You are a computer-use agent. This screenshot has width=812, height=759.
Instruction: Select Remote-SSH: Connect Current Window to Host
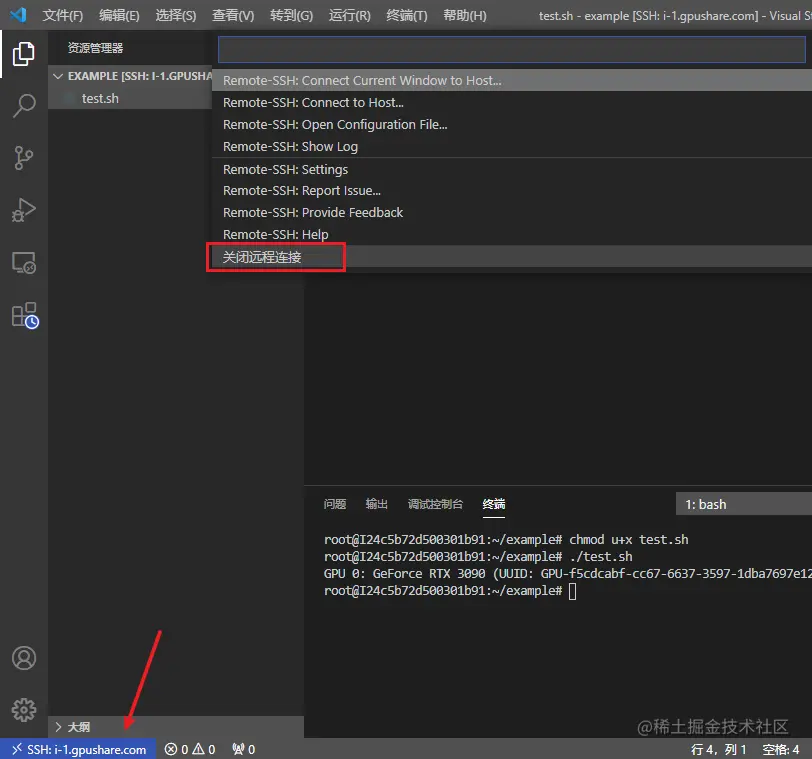(x=512, y=81)
